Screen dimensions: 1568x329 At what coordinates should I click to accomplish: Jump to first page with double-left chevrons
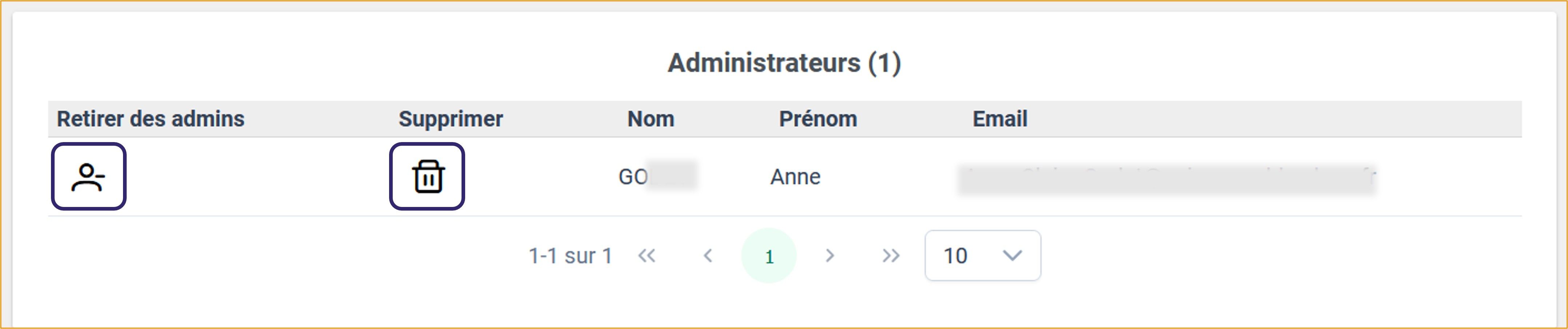point(646,256)
